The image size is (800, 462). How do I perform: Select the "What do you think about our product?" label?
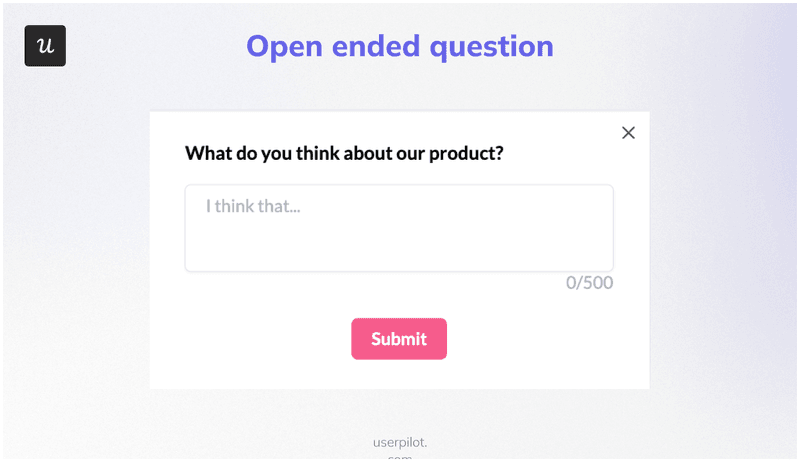point(344,154)
